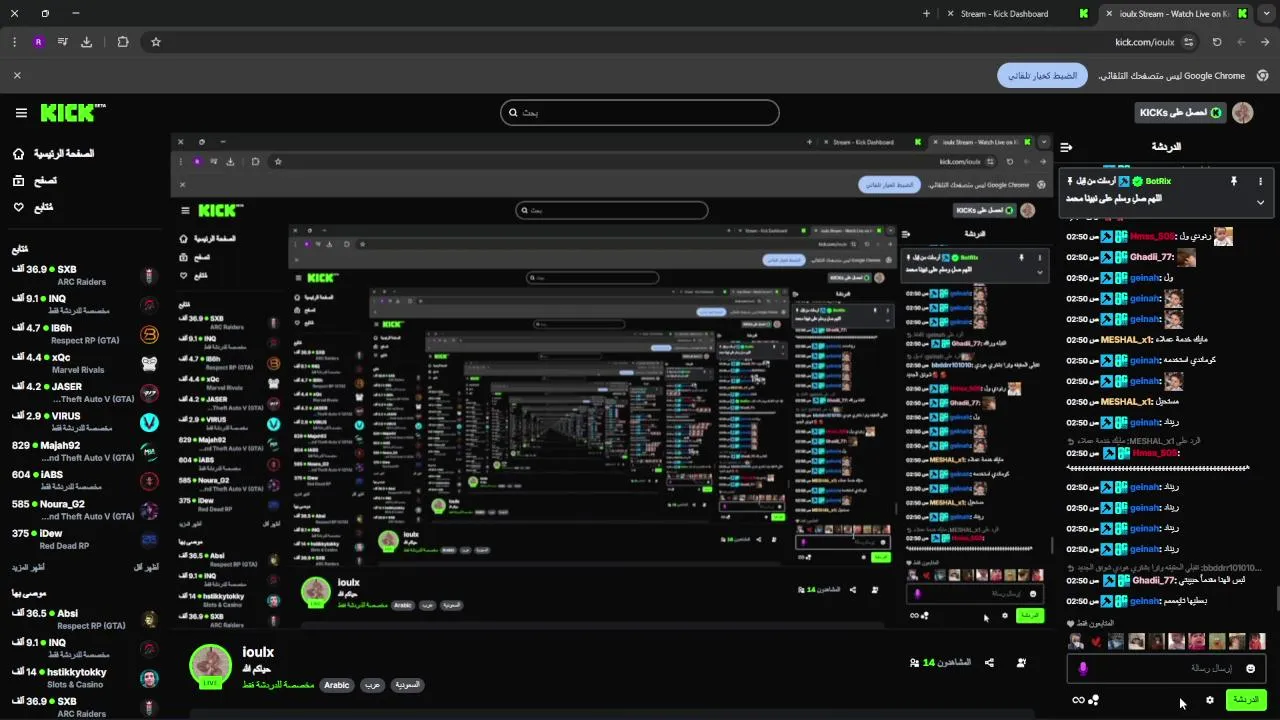This screenshot has width=1280, height=720.
Task: Select red heart emote in chat
Action: 1096,641
